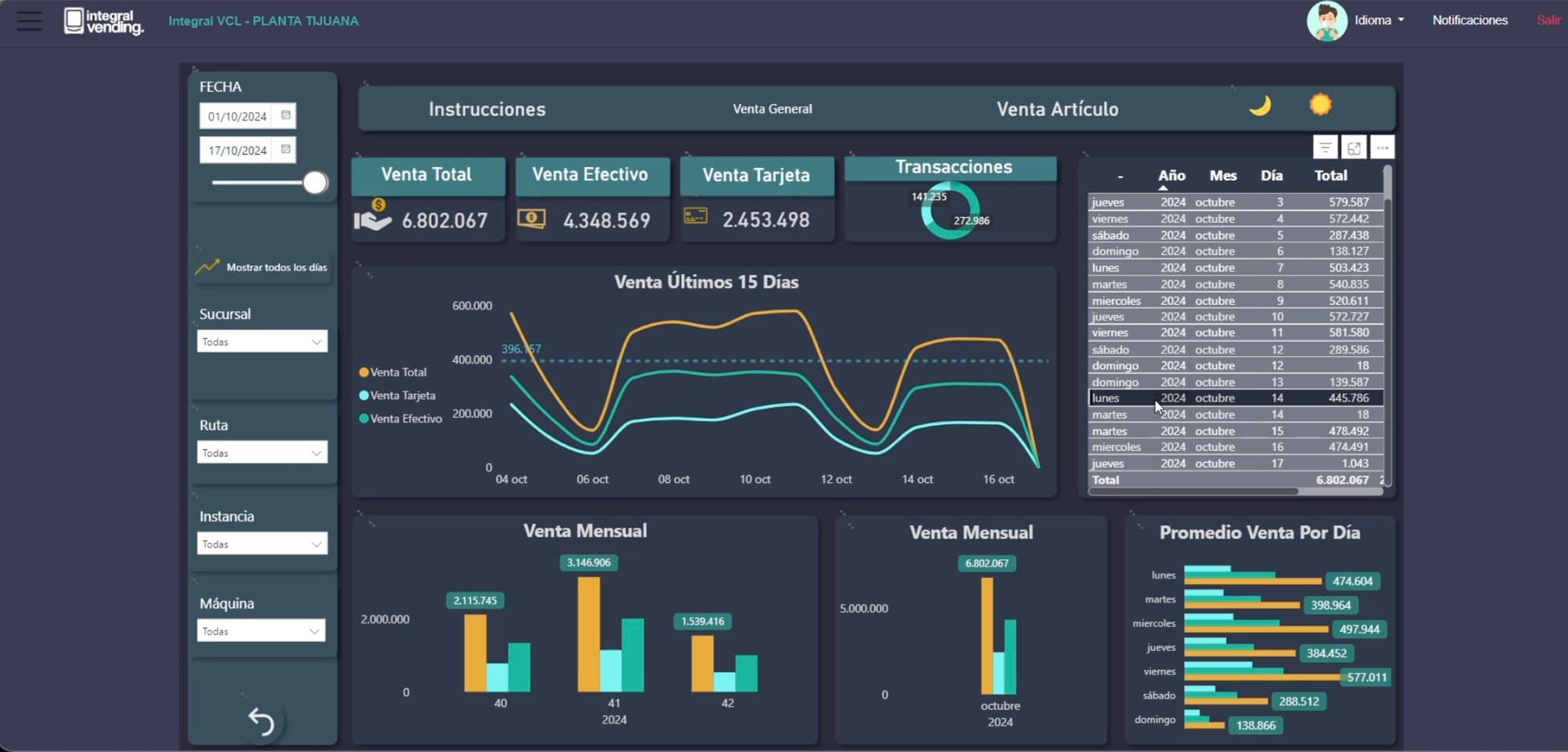Toggle Venta Total legend entry

tap(393, 372)
